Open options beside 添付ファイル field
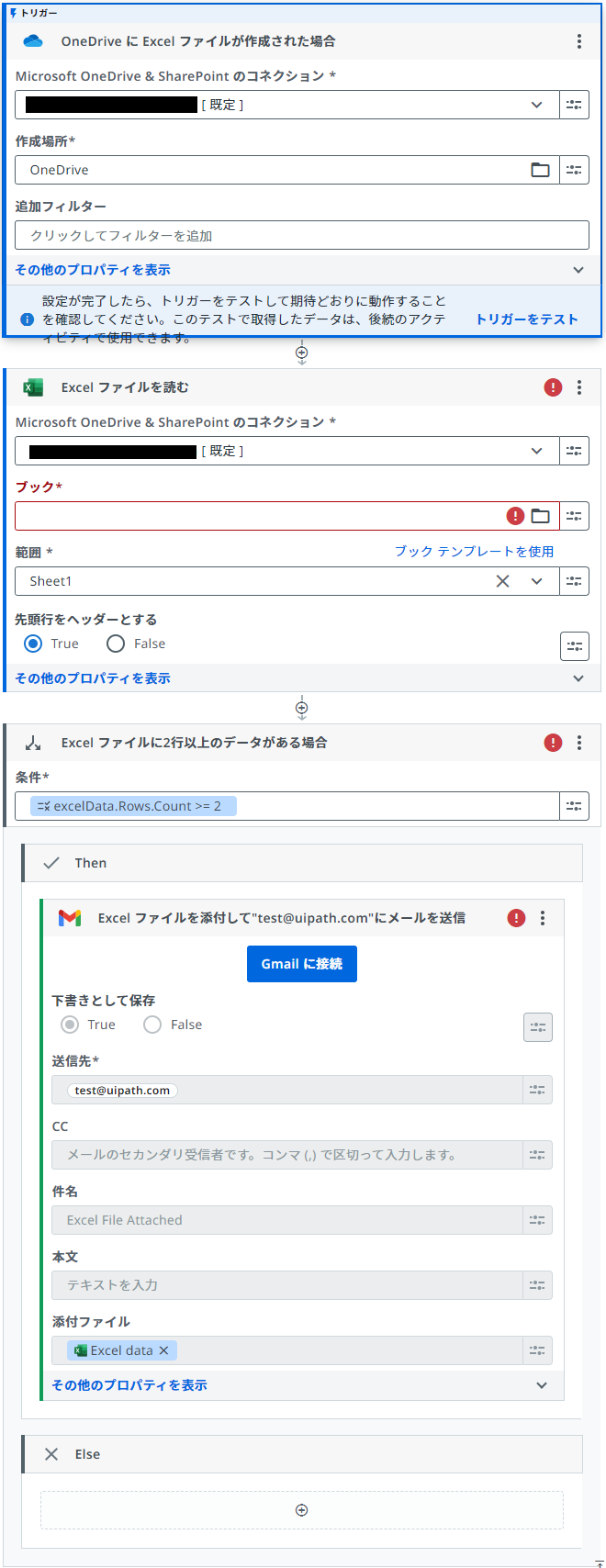This screenshot has height=1568, width=606. (538, 1350)
